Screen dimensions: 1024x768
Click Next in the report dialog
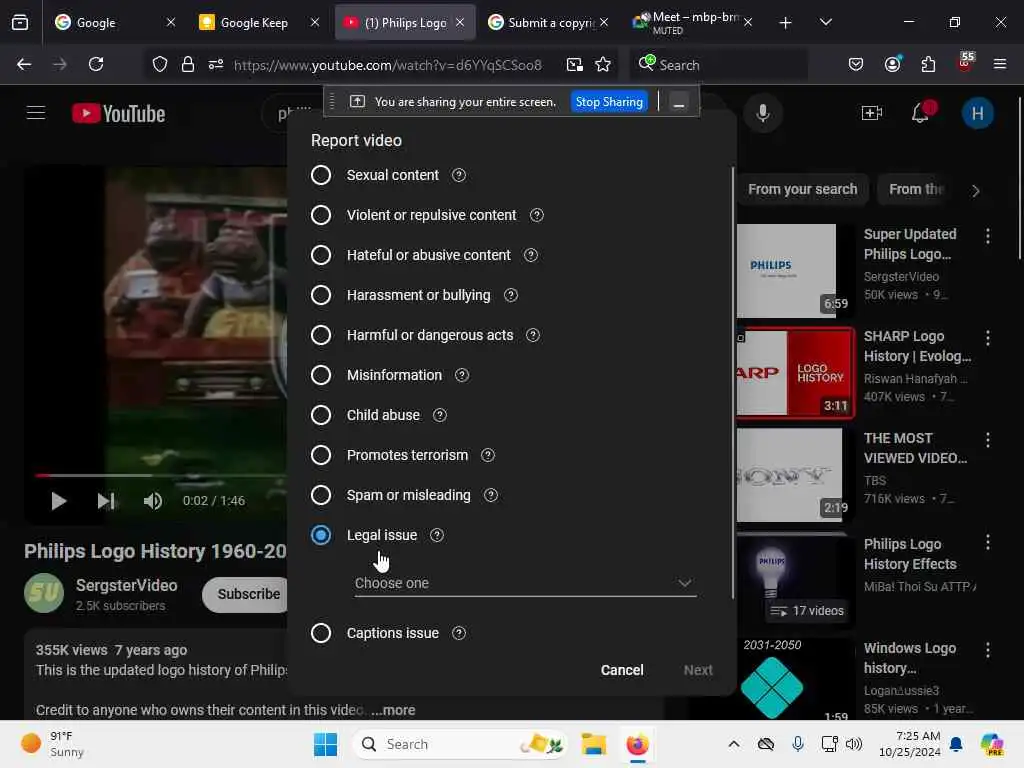pos(697,670)
